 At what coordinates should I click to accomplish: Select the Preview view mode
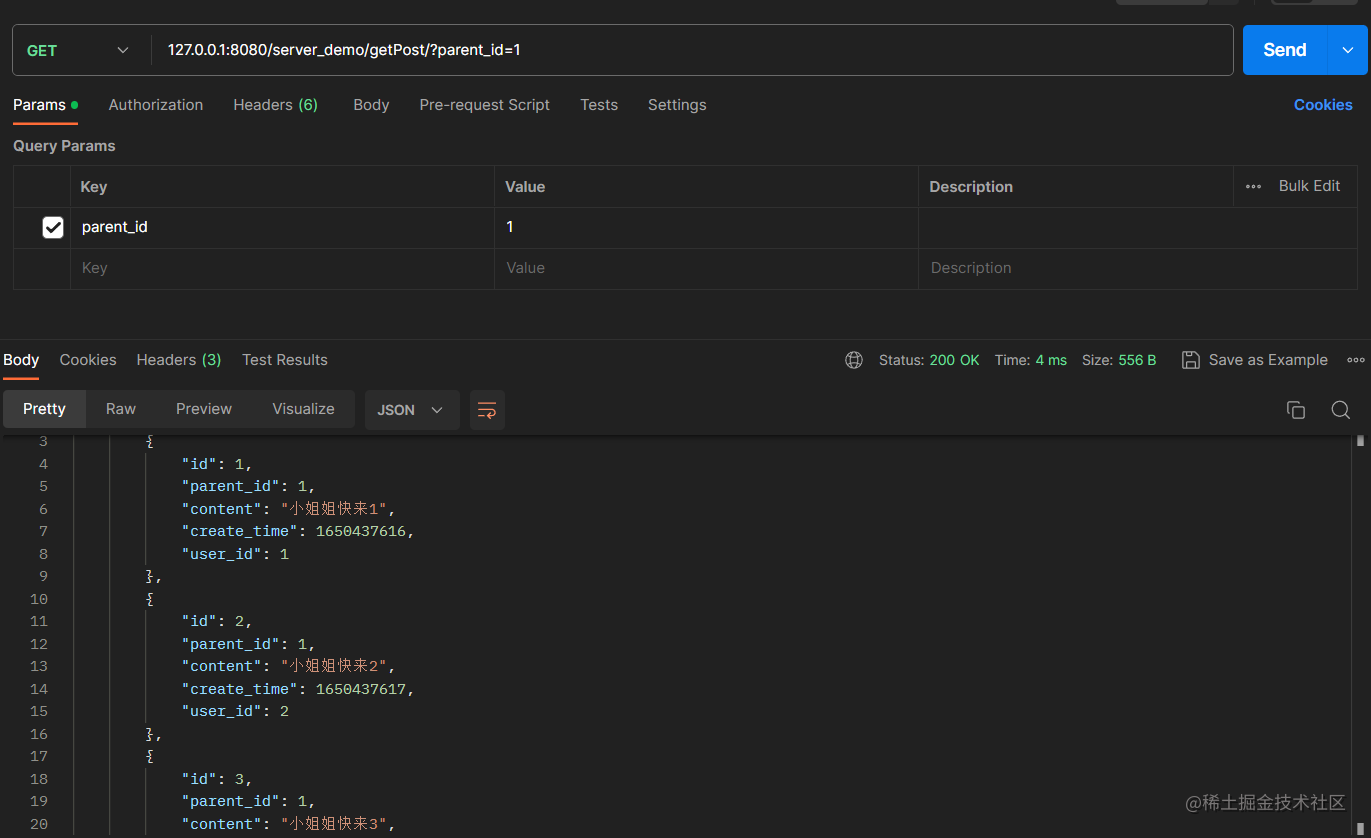[x=204, y=409]
